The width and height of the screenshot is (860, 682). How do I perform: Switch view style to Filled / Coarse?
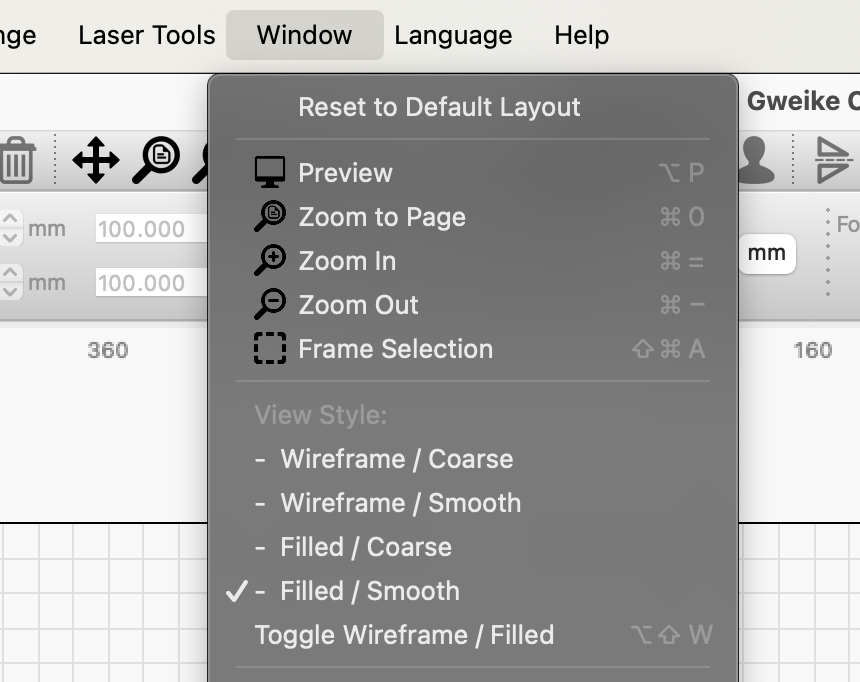point(365,547)
